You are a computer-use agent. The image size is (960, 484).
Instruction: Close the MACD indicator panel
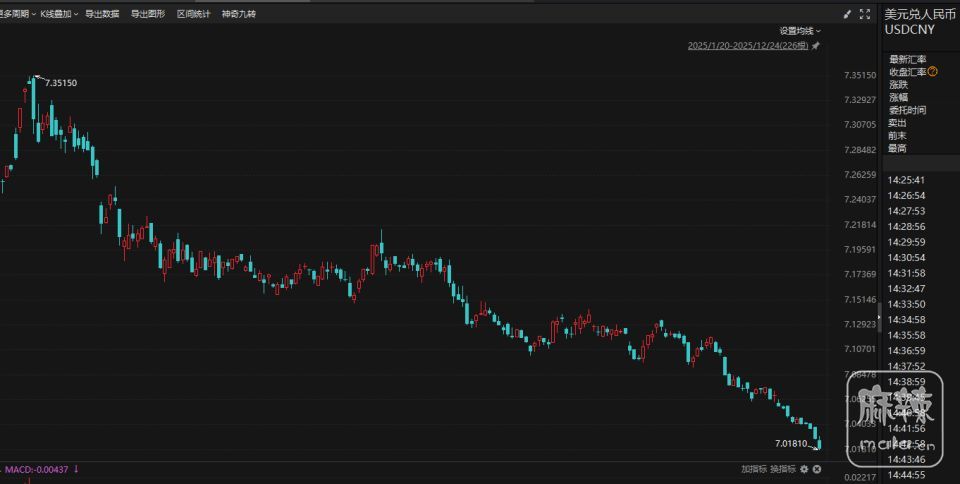pos(817,469)
